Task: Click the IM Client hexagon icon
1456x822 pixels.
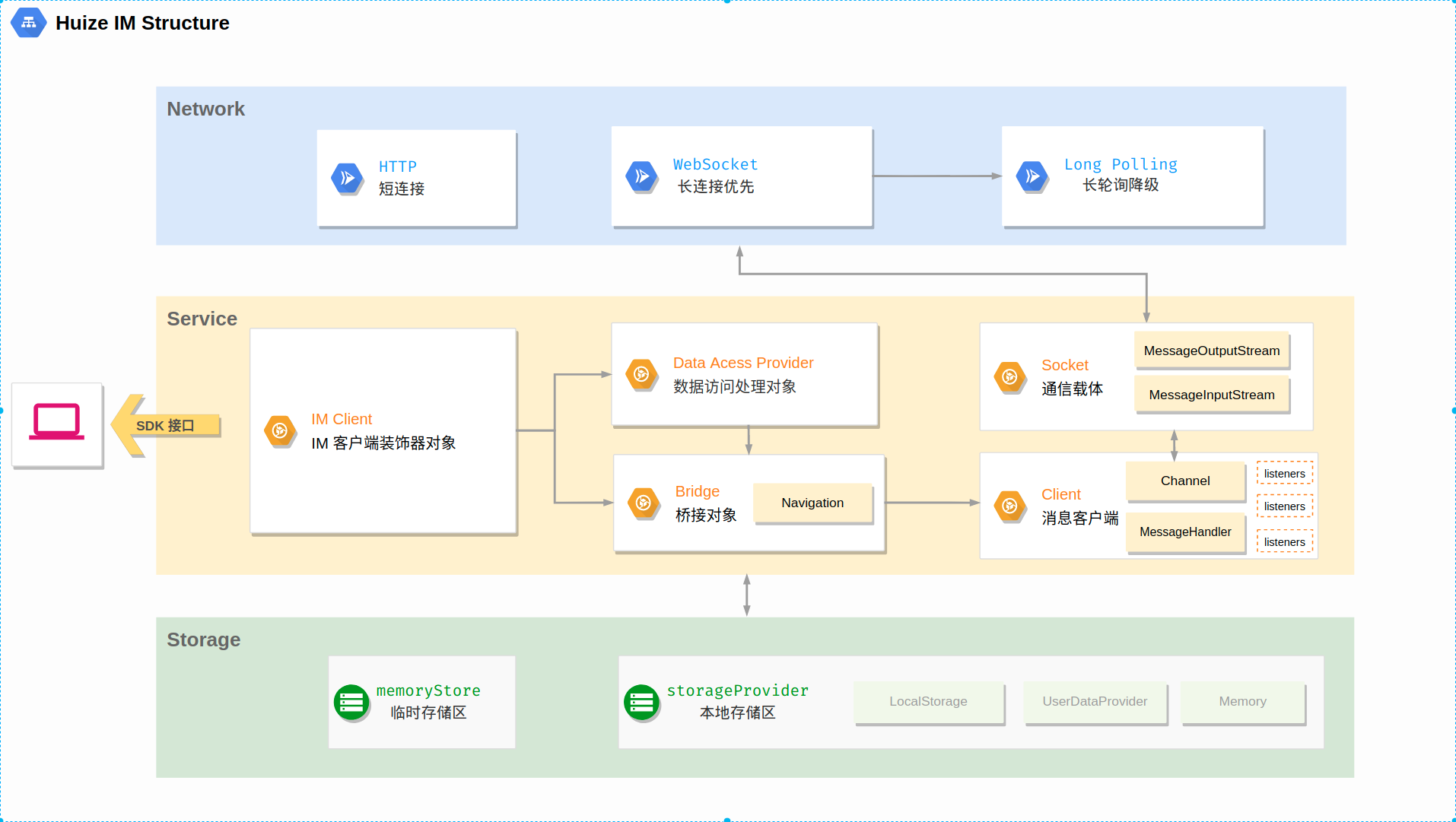Action: (x=280, y=430)
